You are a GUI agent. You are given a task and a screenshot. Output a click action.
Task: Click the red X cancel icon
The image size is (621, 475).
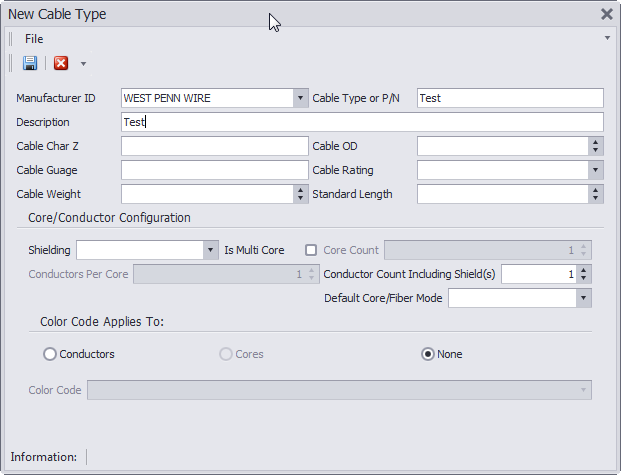61,63
